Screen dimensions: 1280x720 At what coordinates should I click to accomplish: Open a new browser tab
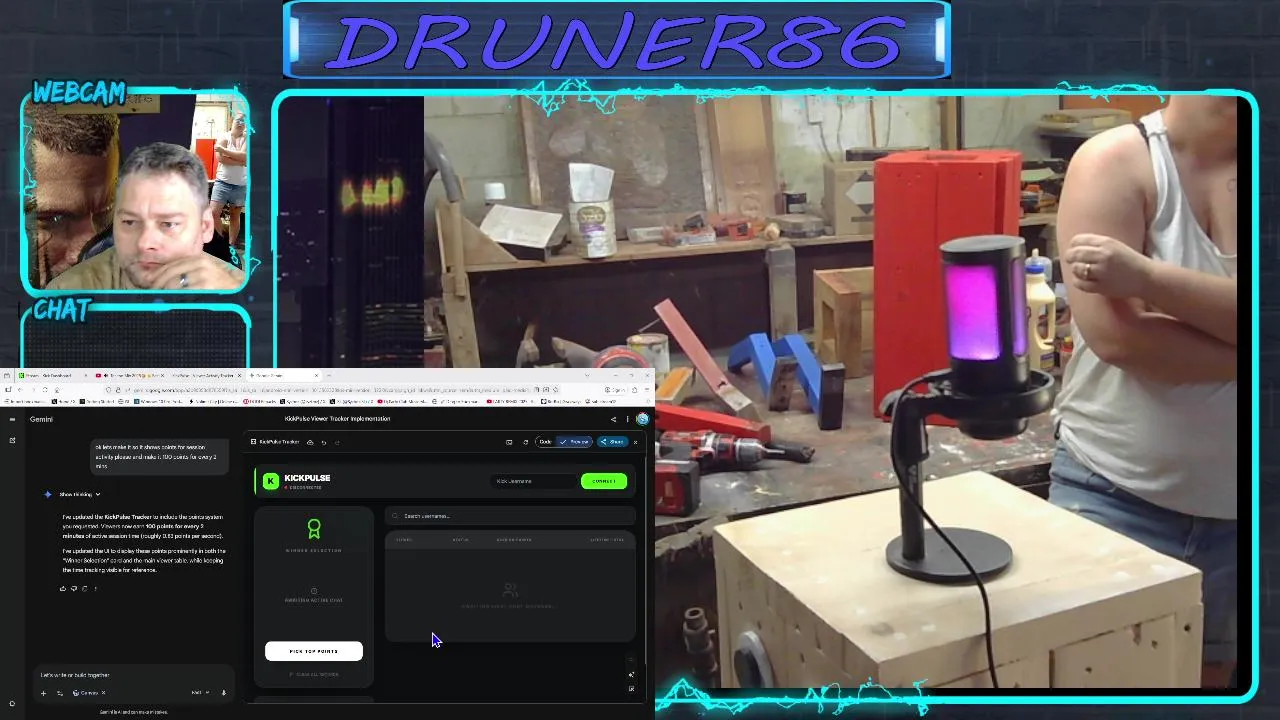click(329, 375)
